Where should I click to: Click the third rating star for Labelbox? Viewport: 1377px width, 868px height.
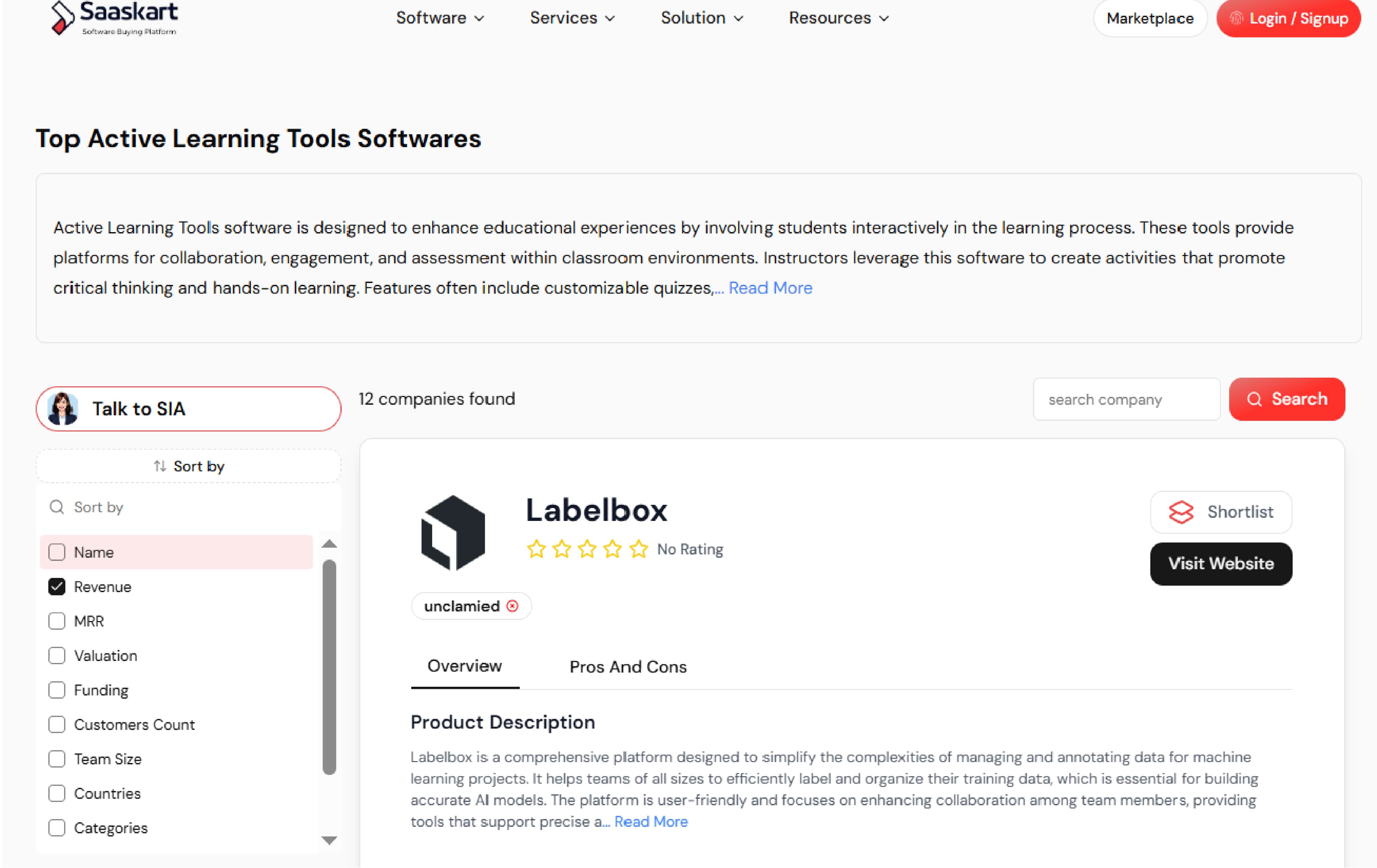tap(587, 549)
